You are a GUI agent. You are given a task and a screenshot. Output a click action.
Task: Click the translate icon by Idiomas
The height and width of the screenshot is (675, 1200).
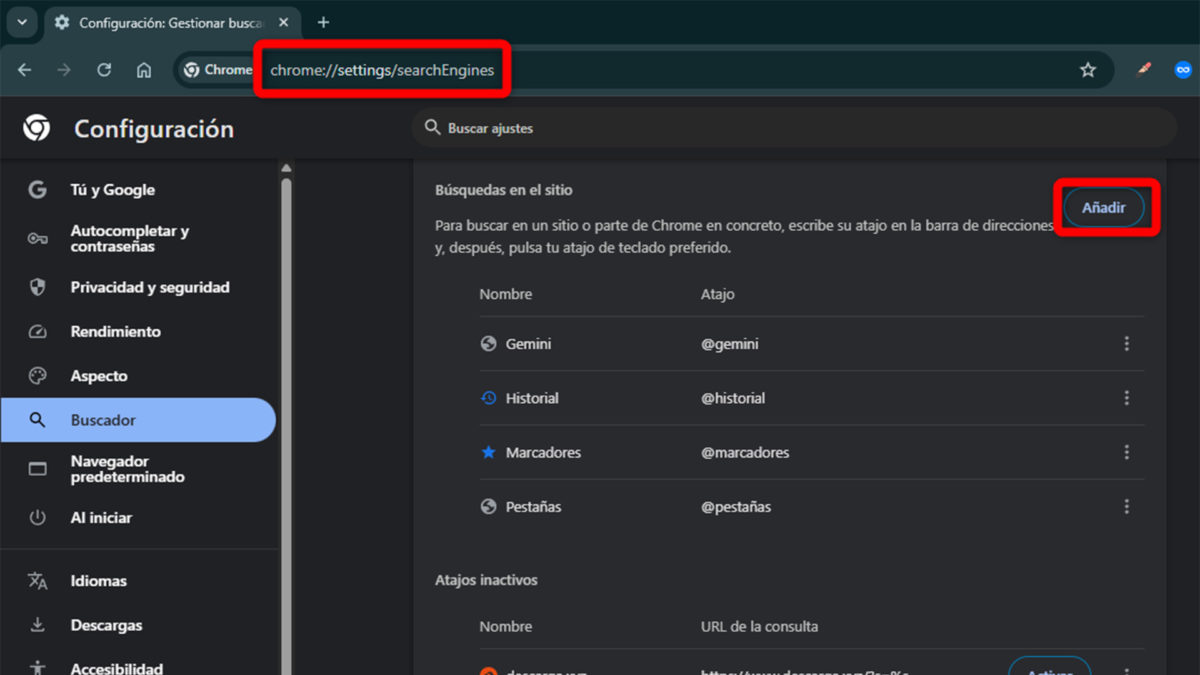click(37, 581)
